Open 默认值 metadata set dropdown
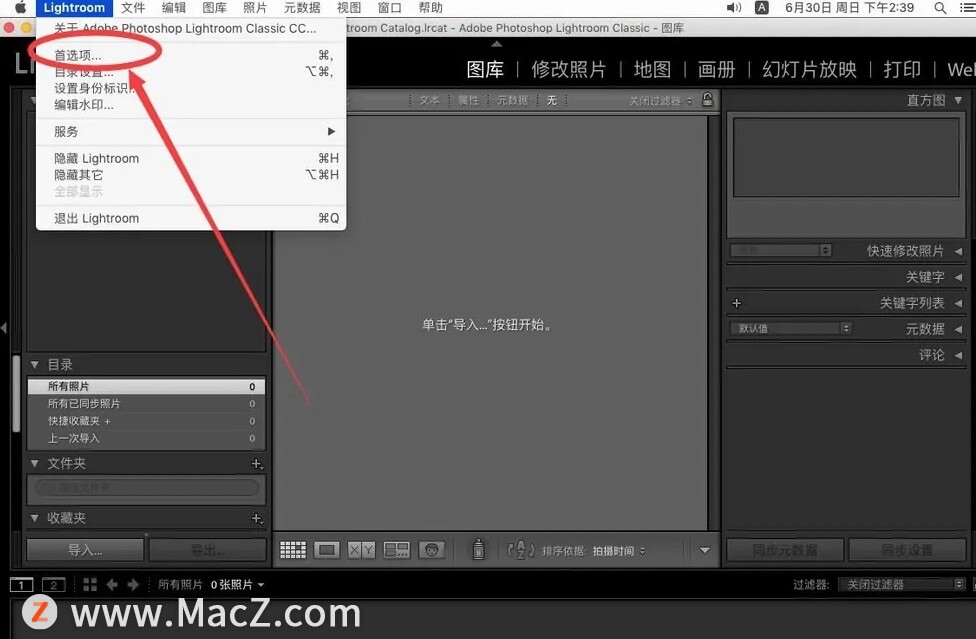 point(791,329)
